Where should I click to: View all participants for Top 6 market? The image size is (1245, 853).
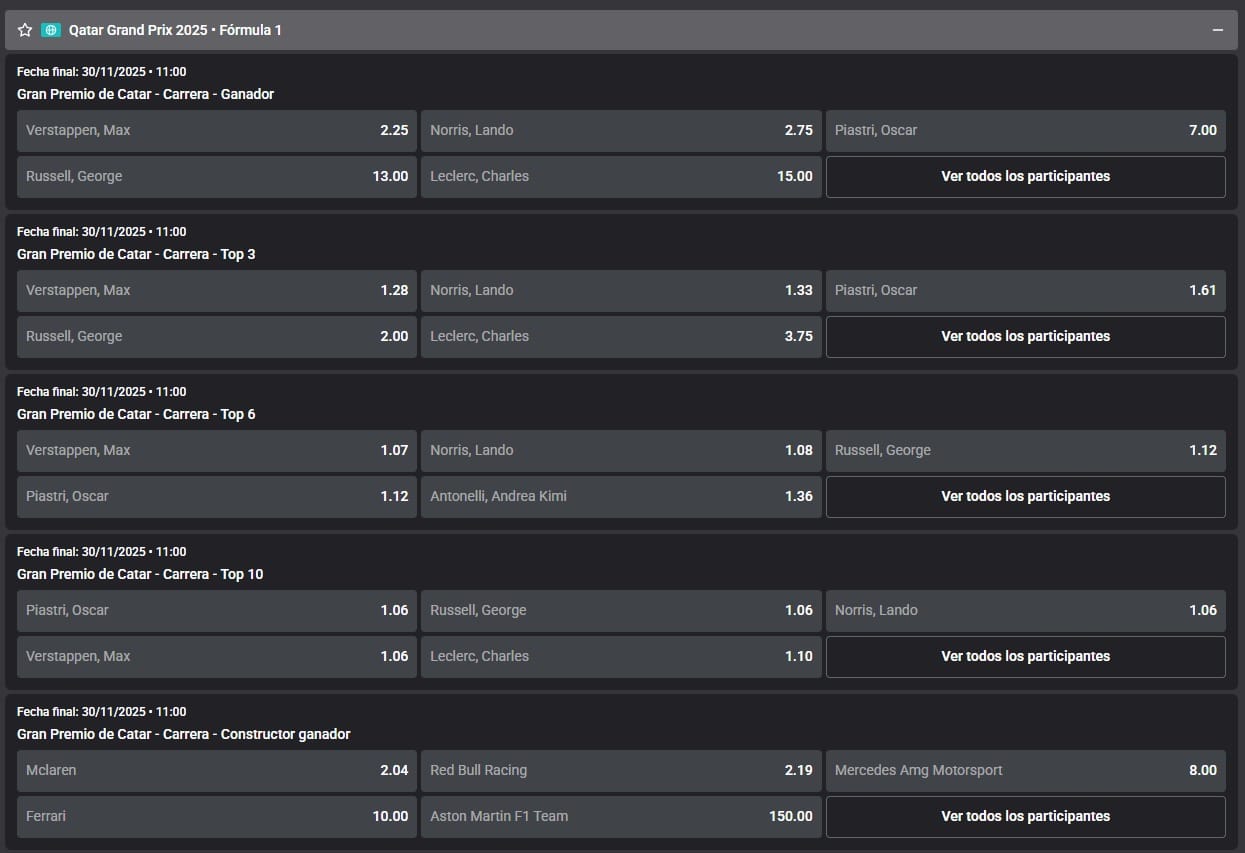tap(1025, 496)
